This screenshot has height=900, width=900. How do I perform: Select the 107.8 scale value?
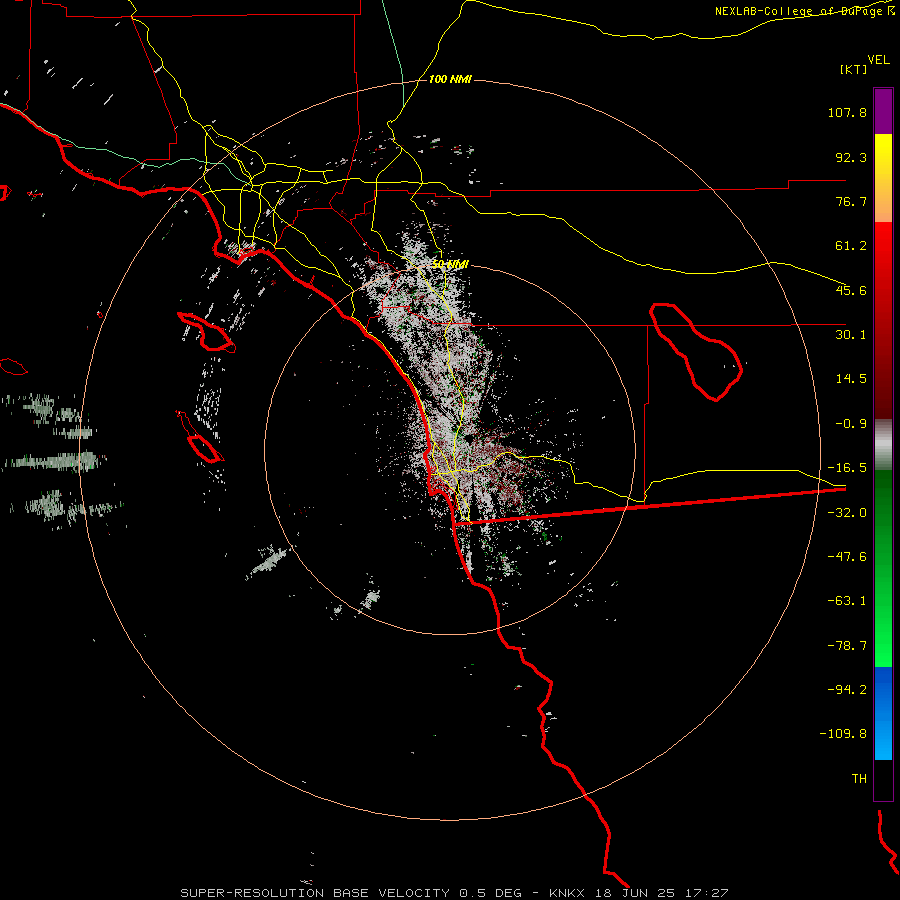[x=847, y=112]
